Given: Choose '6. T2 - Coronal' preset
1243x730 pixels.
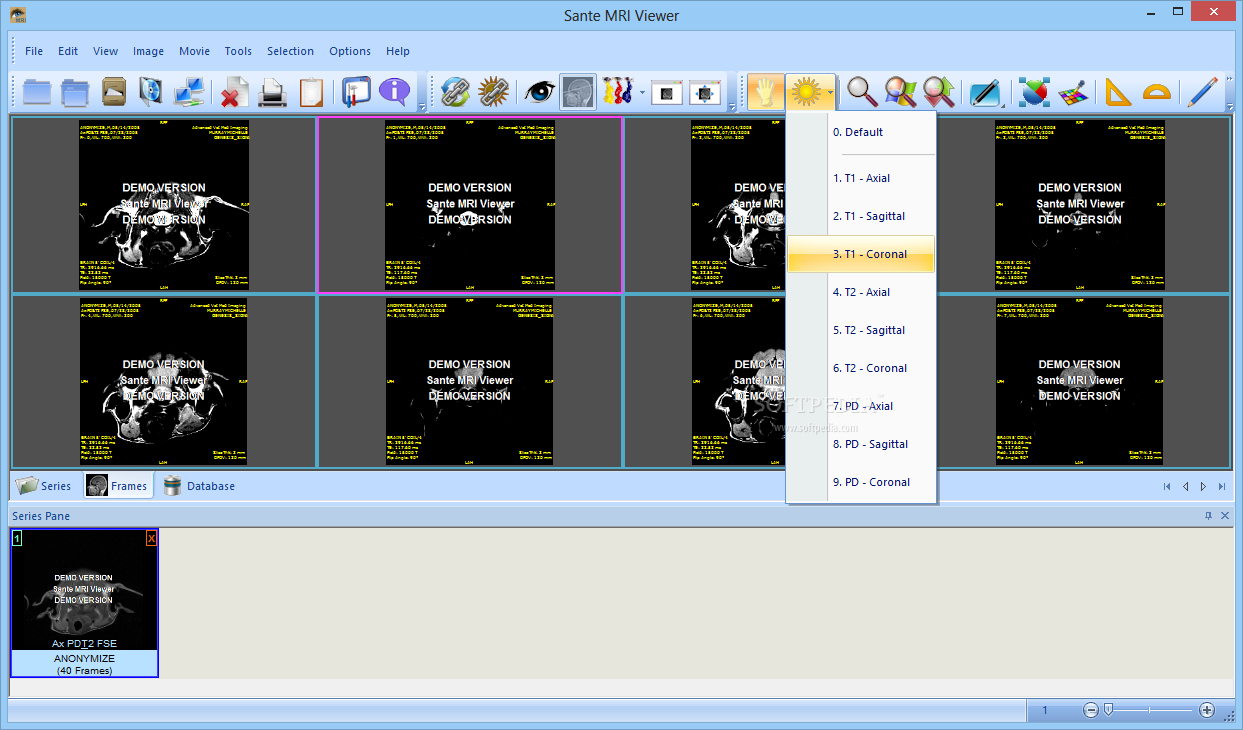Looking at the screenshot, I should click(861, 368).
